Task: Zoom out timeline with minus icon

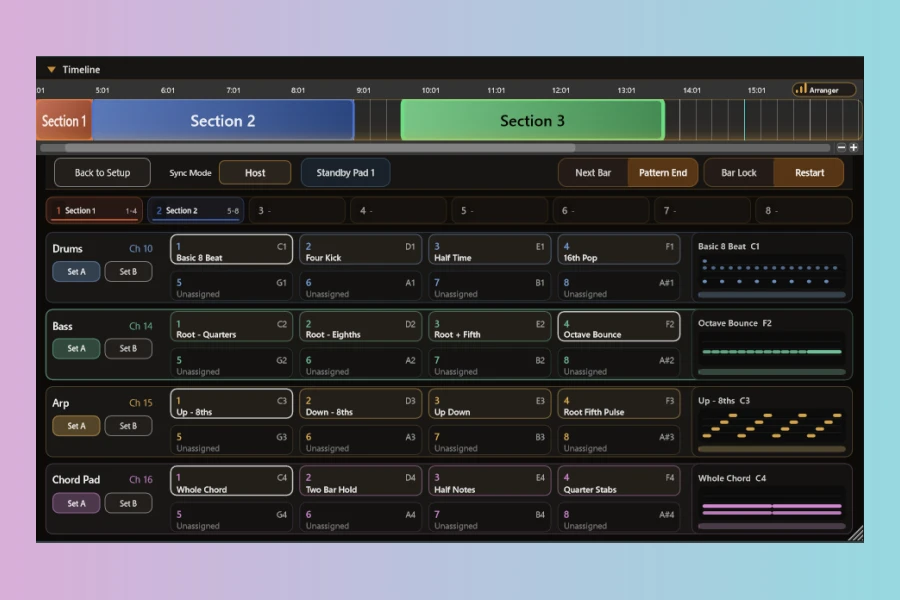Action: point(841,148)
